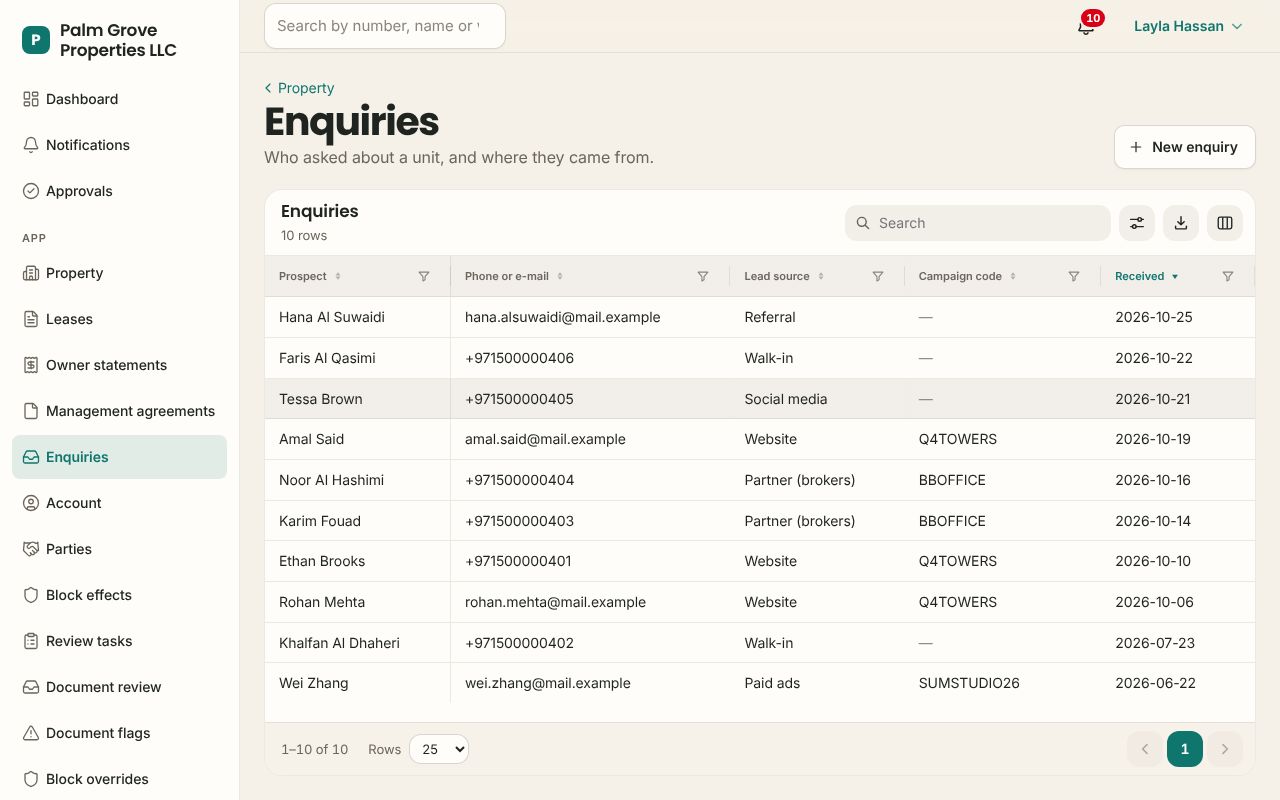1280x800 pixels.
Task: Click the Palm Grove Properties logo
Action: tap(36, 40)
